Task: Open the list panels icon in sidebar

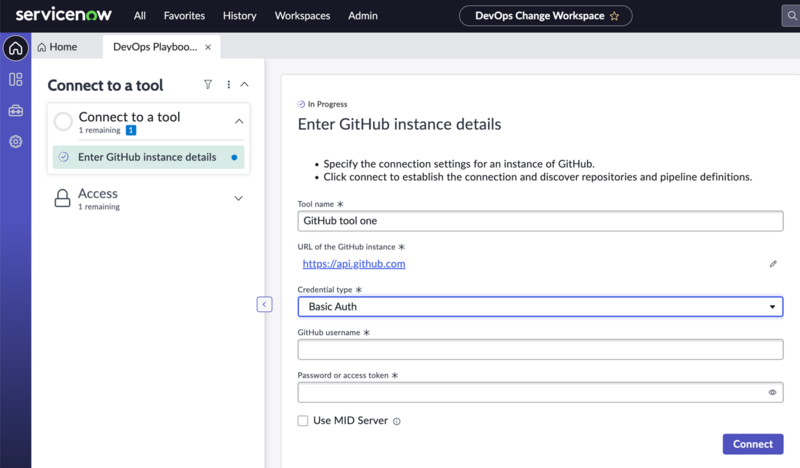Action: 16,80
